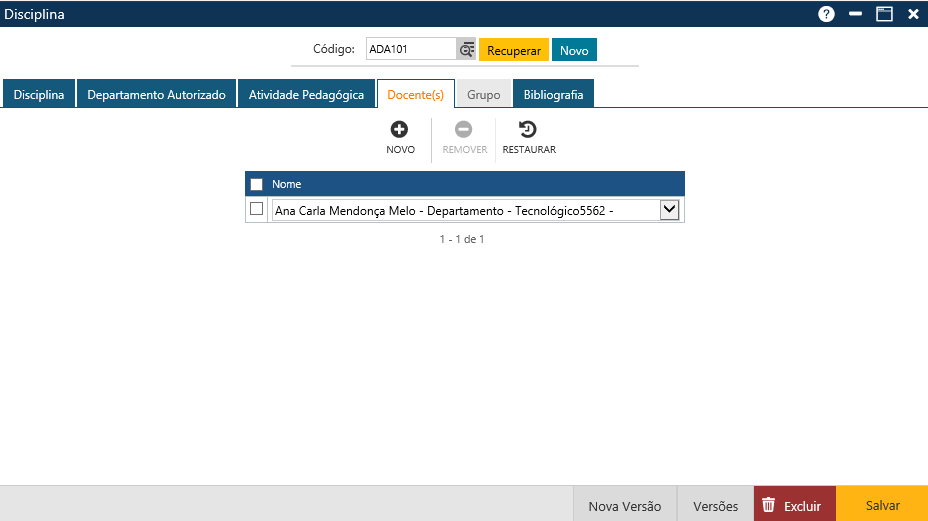This screenshot has width=928, height=521.
Task: Click the Código input field
Action: (411, 50)
